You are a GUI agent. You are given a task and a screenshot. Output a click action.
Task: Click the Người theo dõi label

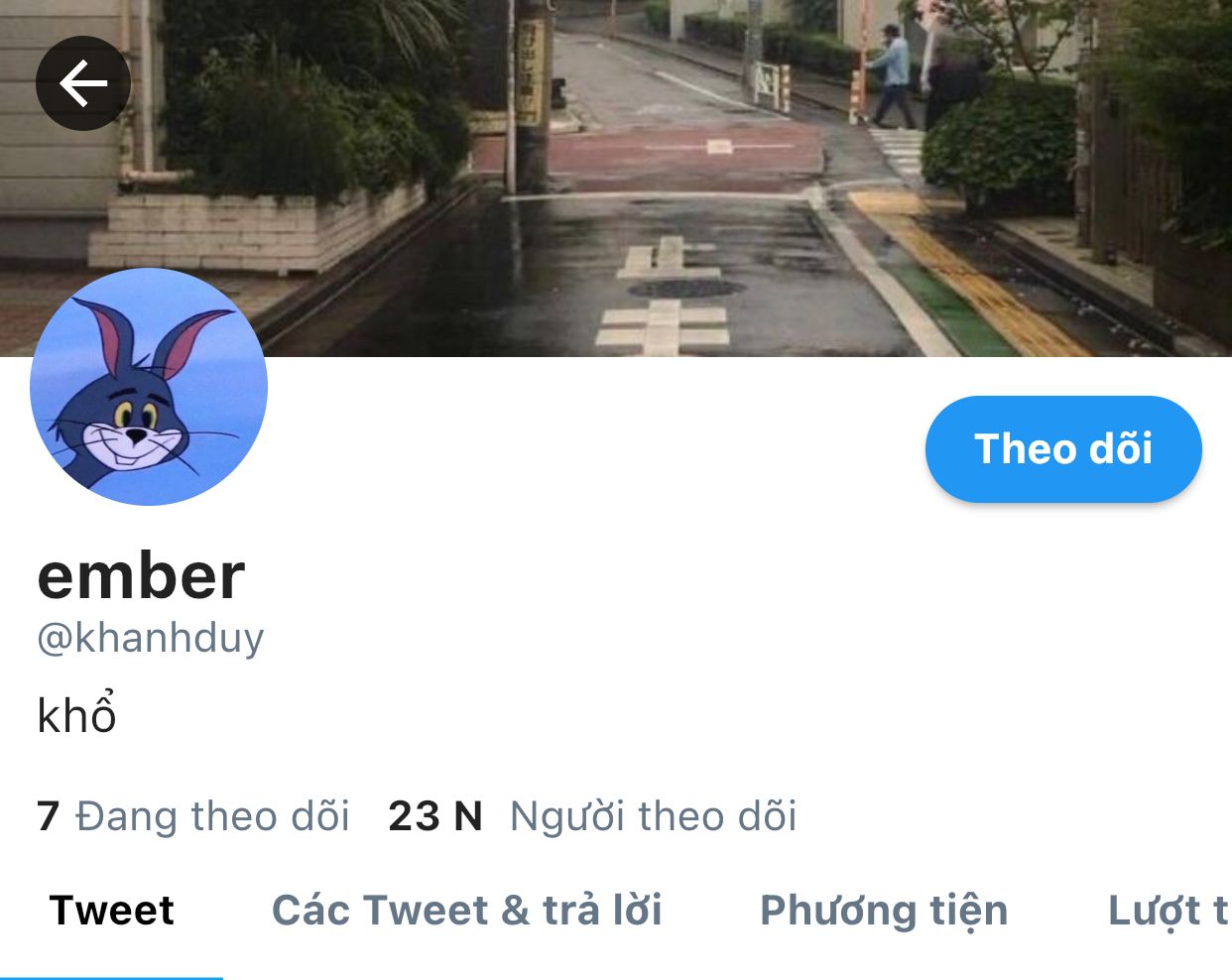[x=654, y=816]
